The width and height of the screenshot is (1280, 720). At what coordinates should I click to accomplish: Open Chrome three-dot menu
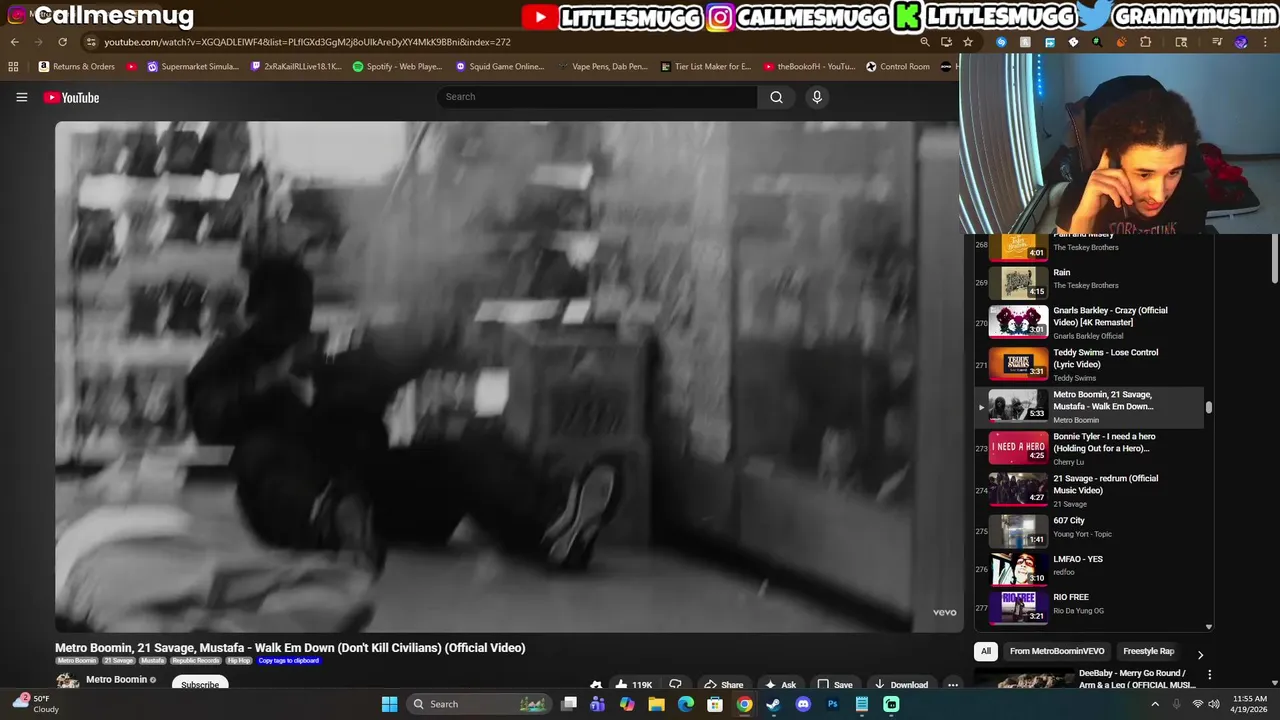[1266, 42]
